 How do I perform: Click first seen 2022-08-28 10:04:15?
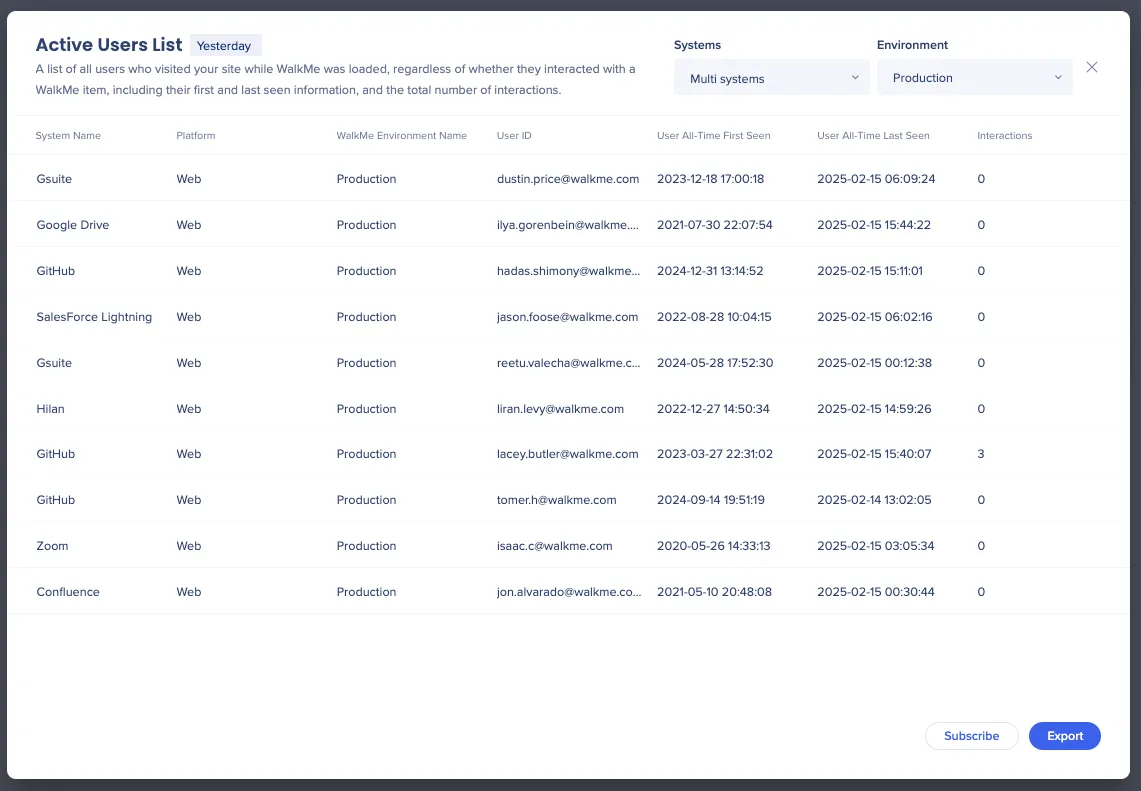click(x=714, y=317)
